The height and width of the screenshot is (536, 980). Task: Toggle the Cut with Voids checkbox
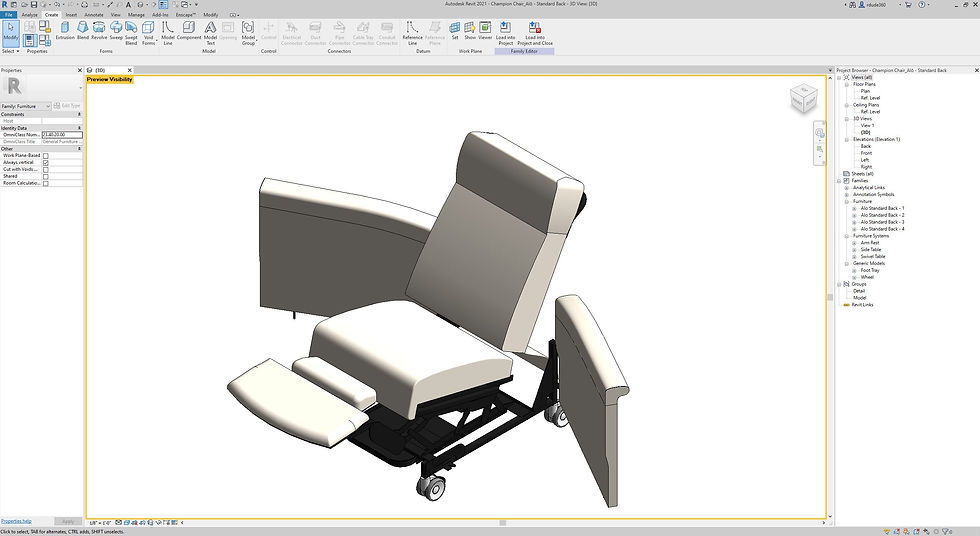(46, 169)
